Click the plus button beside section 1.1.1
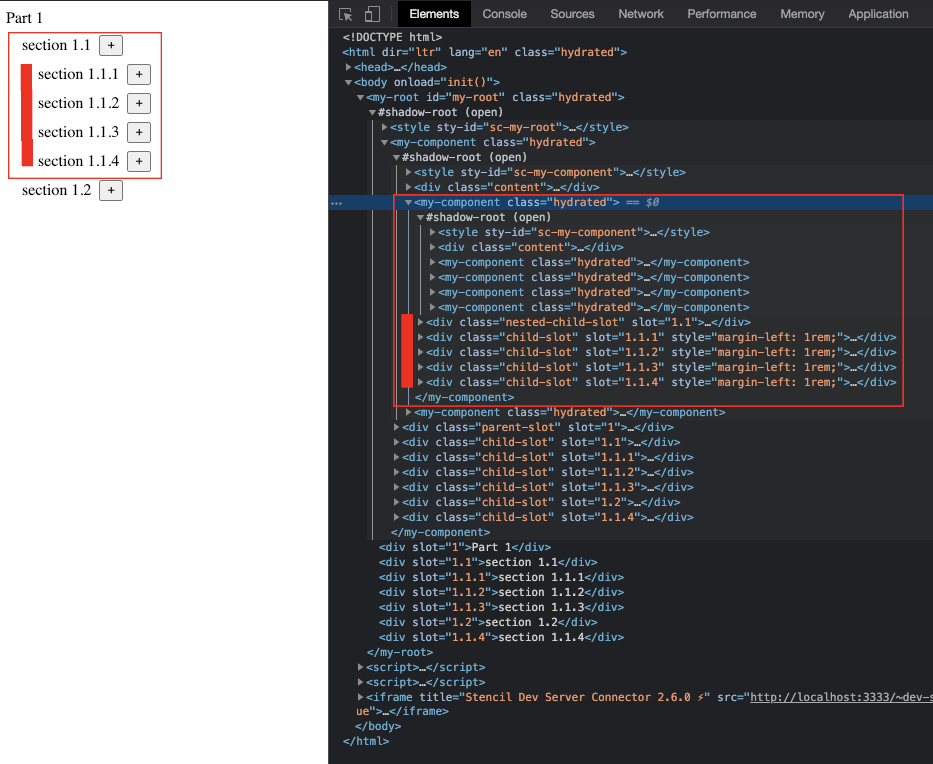 click(x=139, y=74)
